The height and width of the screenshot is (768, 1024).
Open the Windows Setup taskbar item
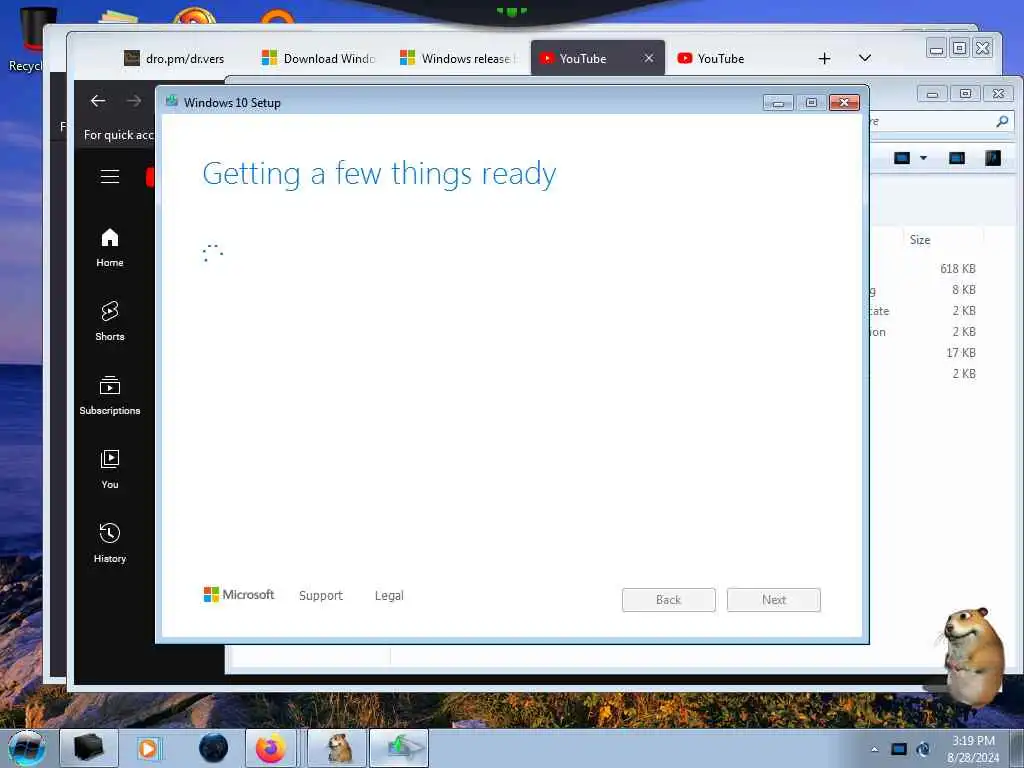pyautogui.click(x=399, y=748)
